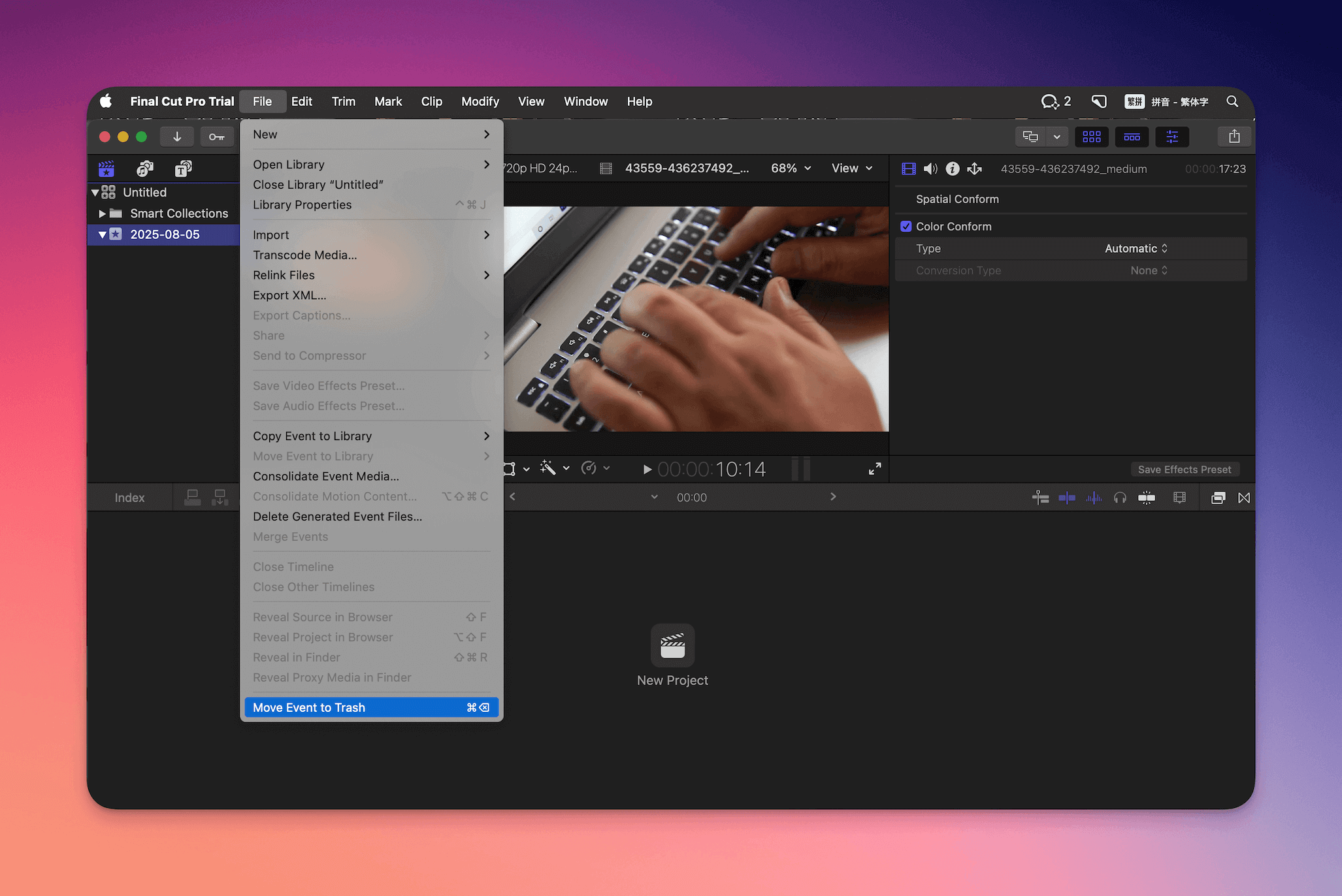This screenshot has width=1342, height=896.
Task: Show the Effects browser icon
Action: pyautogui.click(x=1218, y=498)
